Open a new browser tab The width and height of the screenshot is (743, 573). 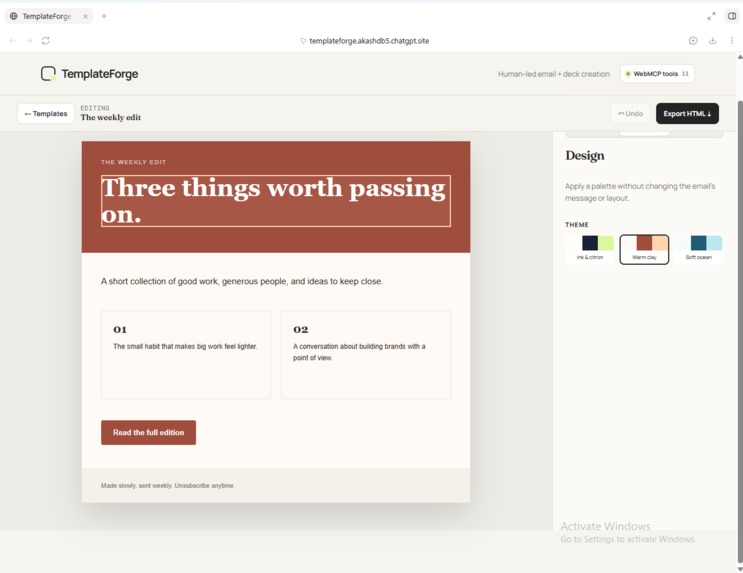tap(104, 16)
